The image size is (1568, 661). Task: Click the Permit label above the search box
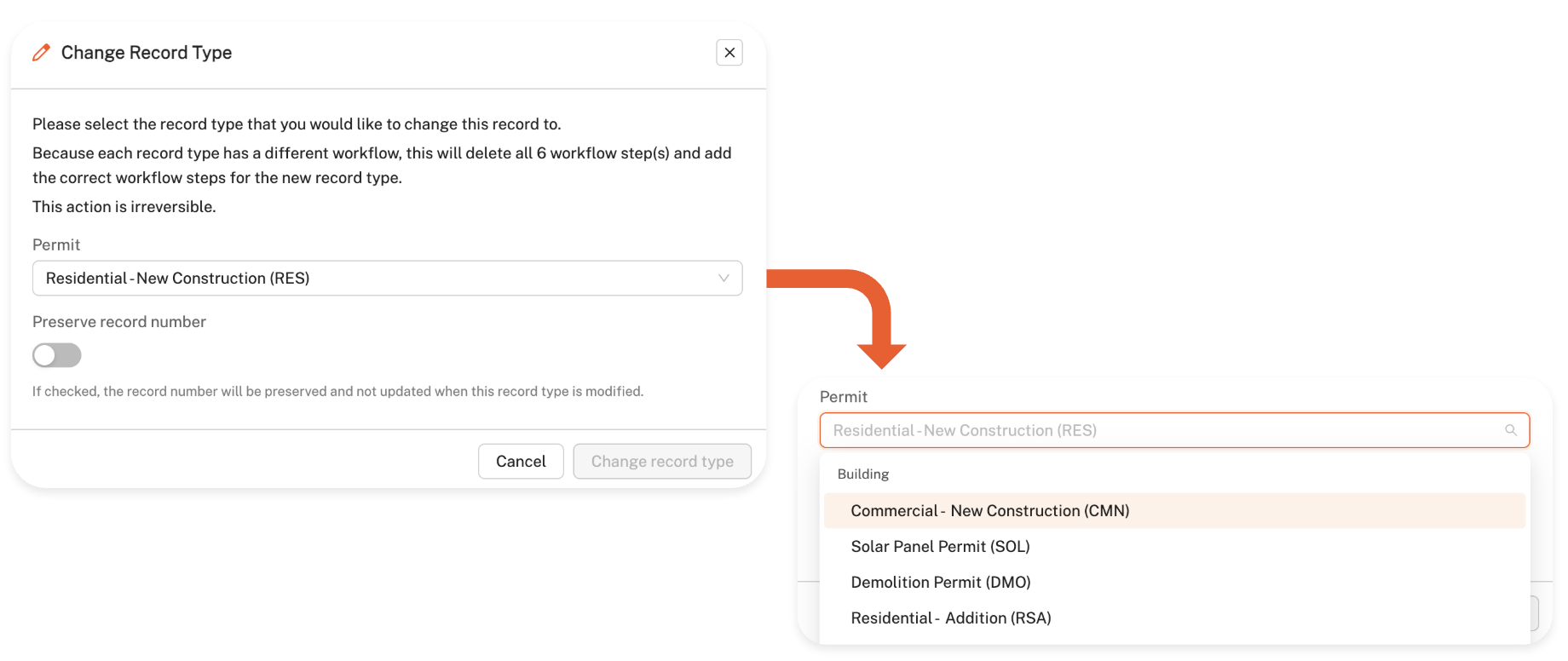pyautogui.click(x=843, y=397)
